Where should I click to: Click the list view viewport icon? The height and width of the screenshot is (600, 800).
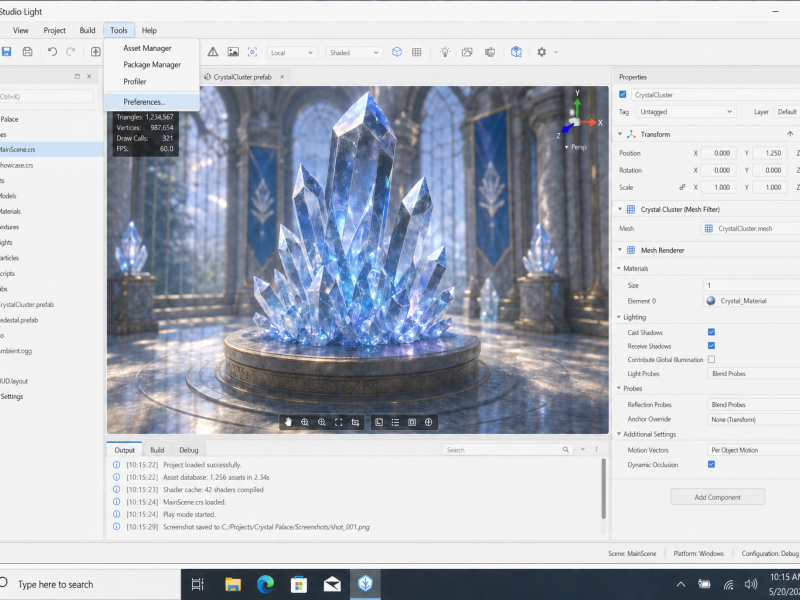click(395, 422)
